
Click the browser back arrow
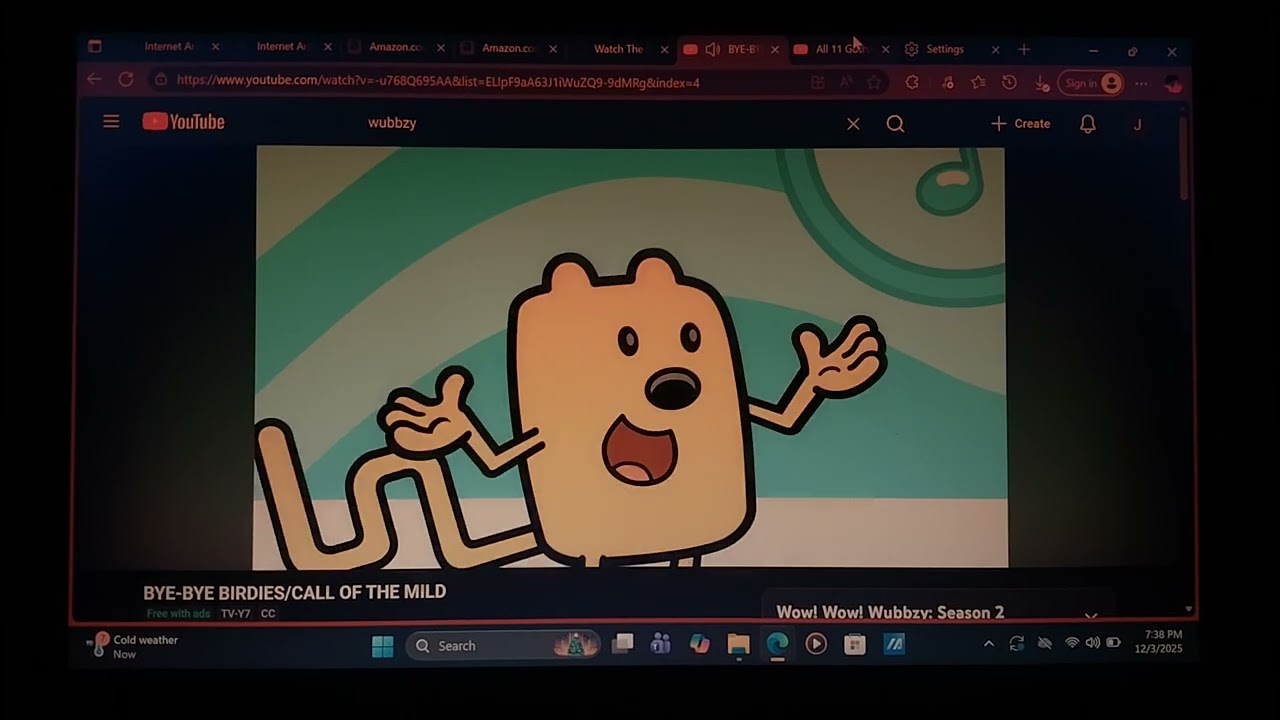[94, 79]
